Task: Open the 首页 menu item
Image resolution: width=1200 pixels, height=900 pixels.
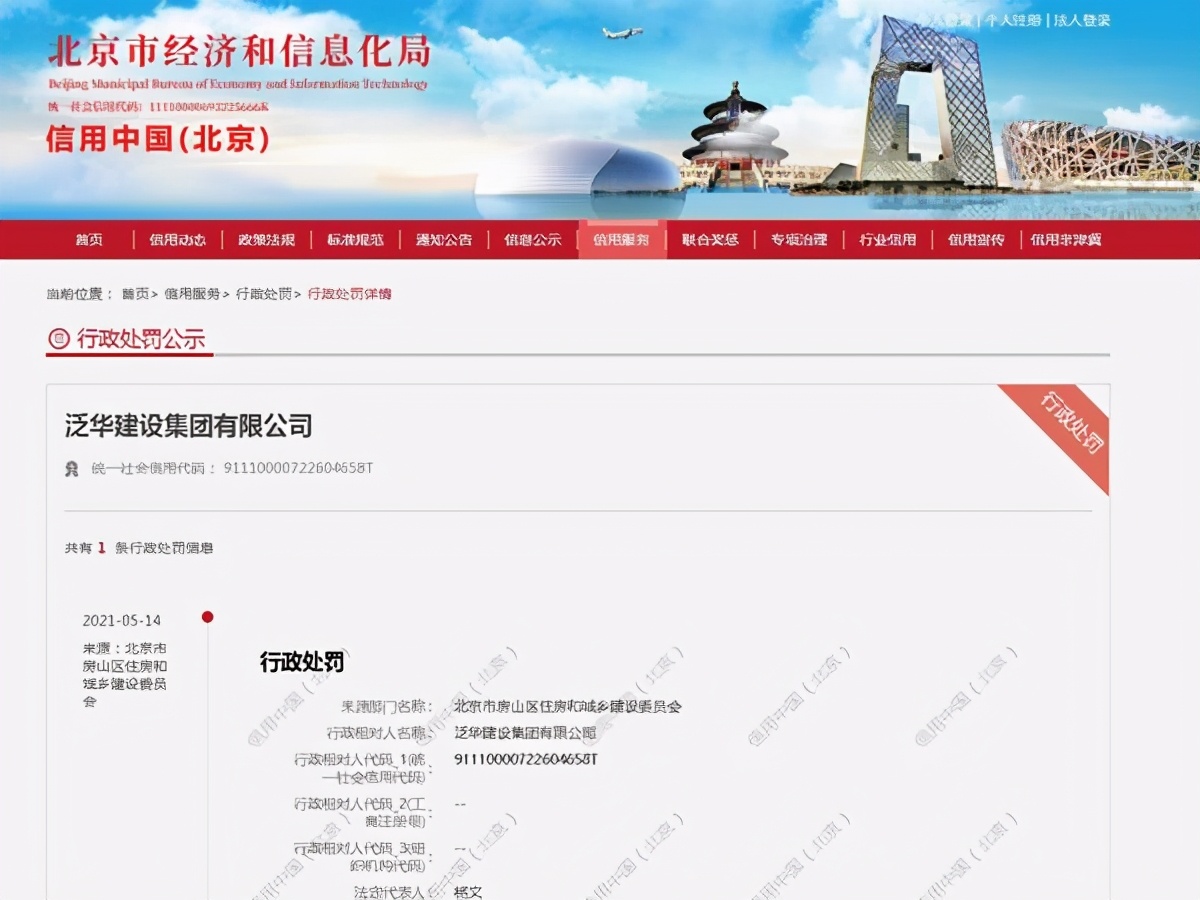Action: (90, 239)
